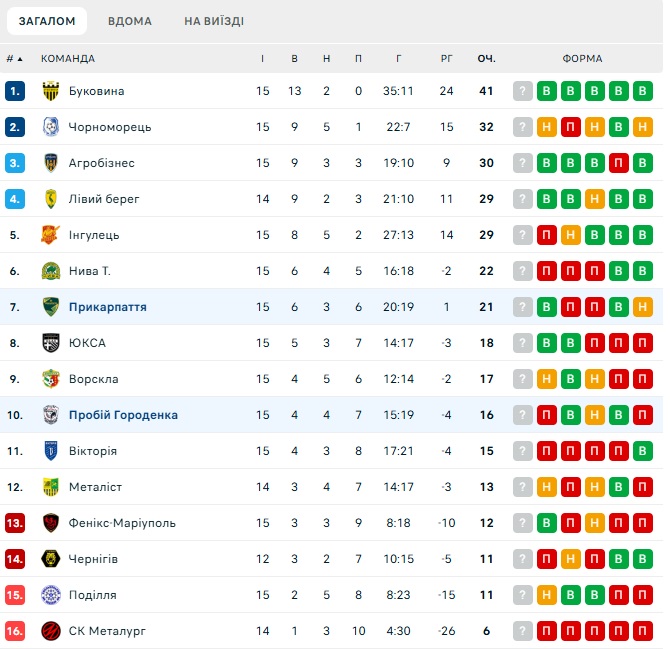Click the Буковина team logo
Screen dimensions: 670x649
pyautogui.click(x=51, y=91)
